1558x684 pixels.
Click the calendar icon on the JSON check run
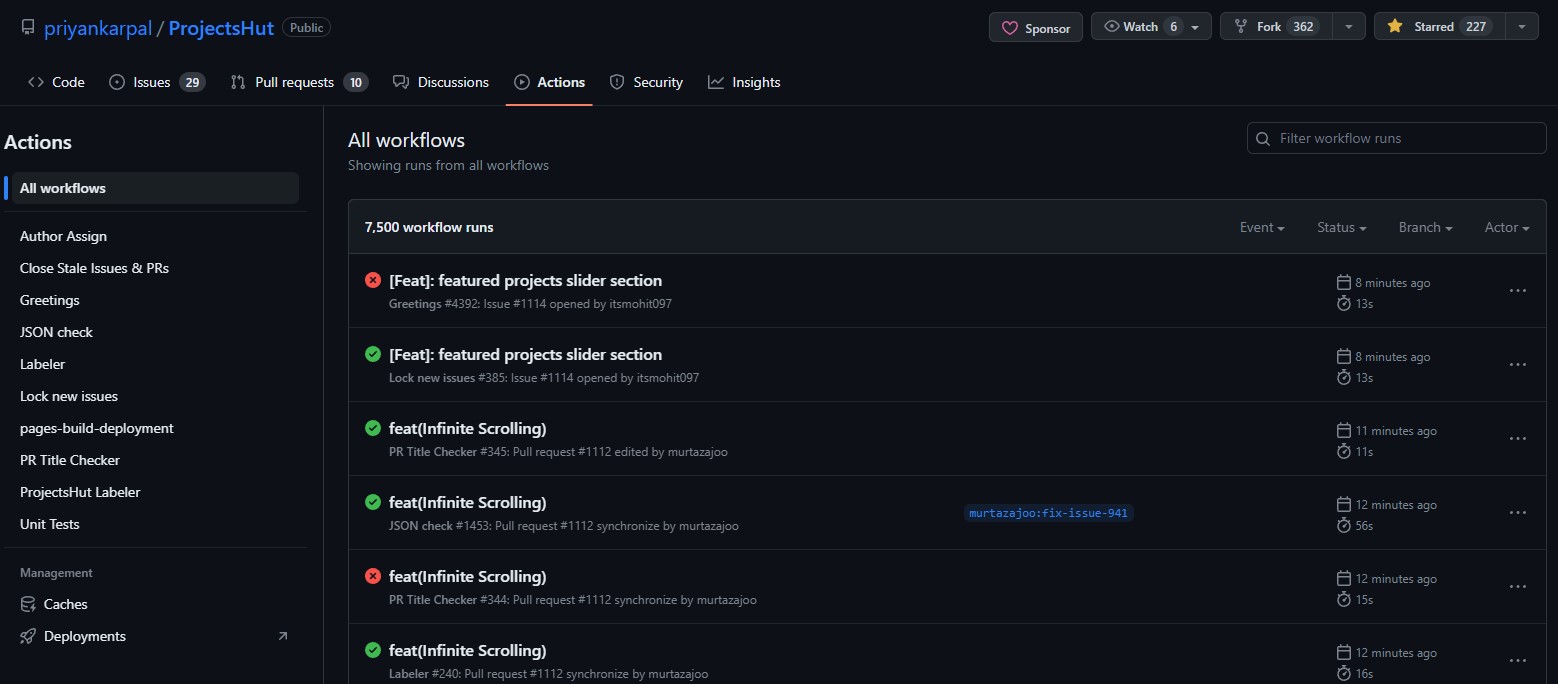coord(1343,504)
